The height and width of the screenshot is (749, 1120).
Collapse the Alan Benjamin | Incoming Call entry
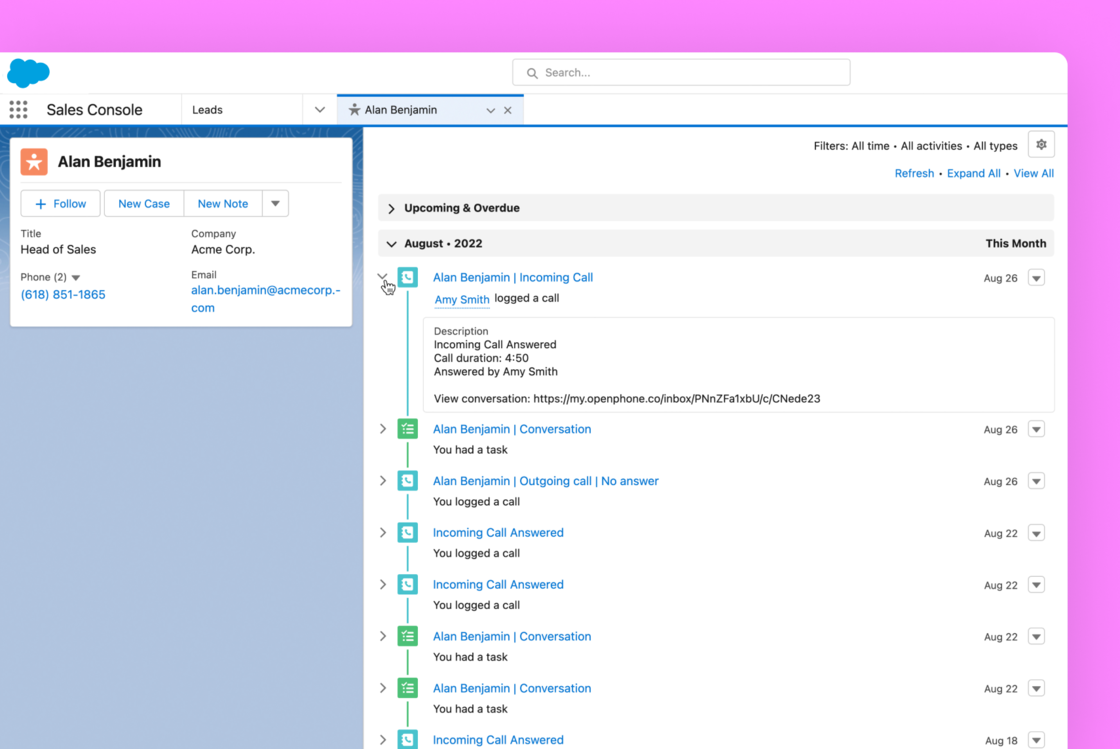point(383,277)
